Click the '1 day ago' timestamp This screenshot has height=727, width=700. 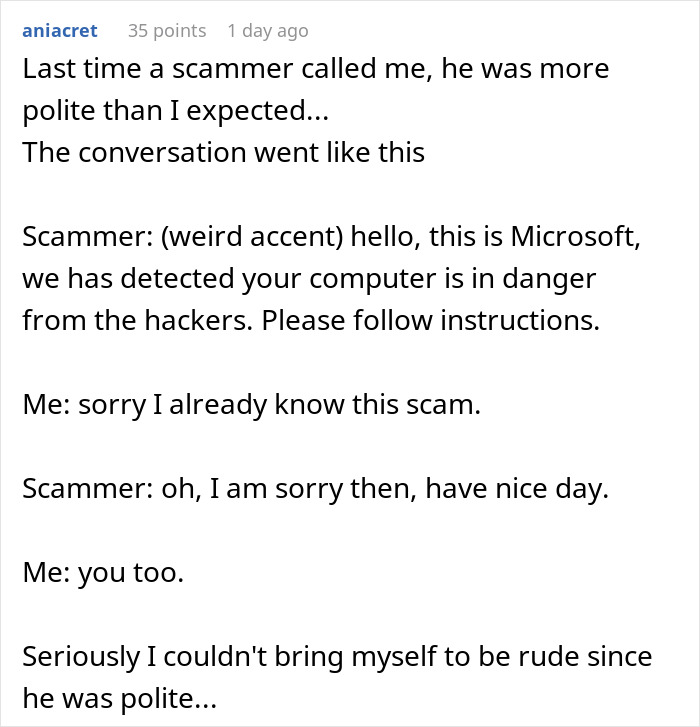267,31
